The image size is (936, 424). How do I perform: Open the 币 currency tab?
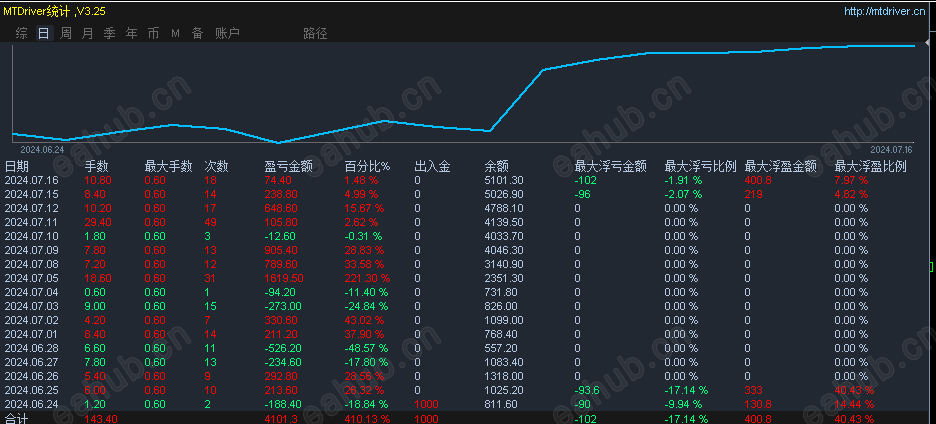coord(153,33)
